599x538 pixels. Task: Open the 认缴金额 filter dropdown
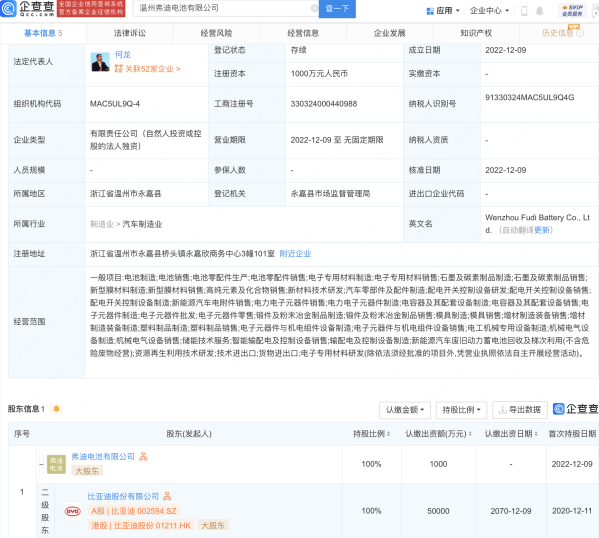click(405, 410)
